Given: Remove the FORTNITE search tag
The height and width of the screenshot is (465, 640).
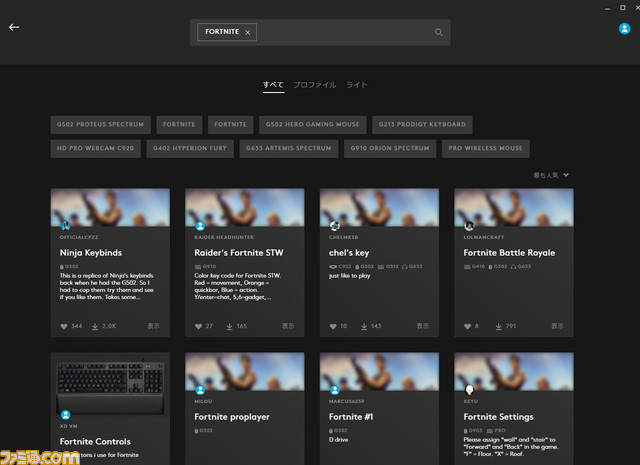Looking at the screenshot, I should 248,32.
